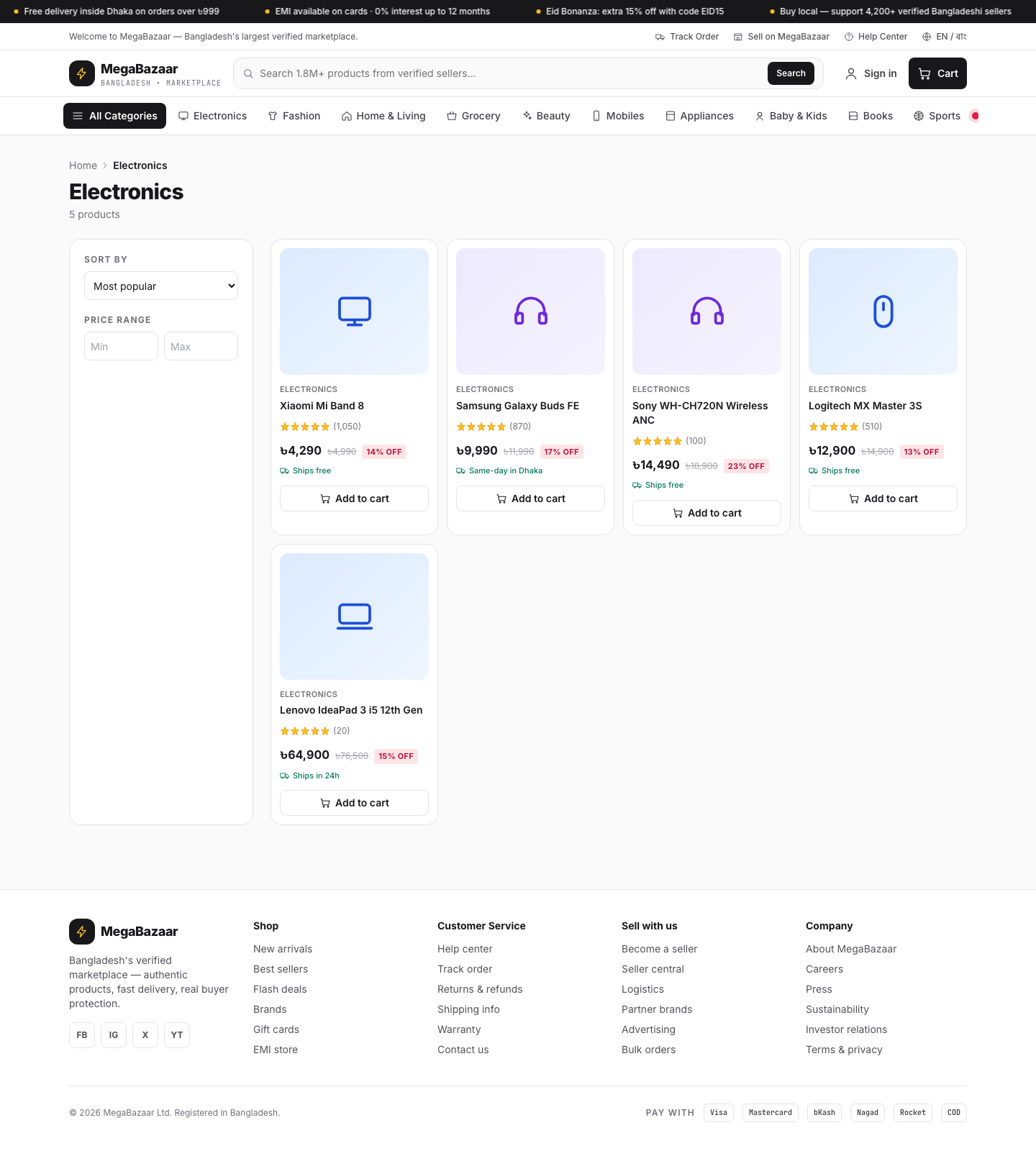This screenshot has height=1151, width=1036.
Task: Click the bKash payment badge
Action: click(824, 1113)
